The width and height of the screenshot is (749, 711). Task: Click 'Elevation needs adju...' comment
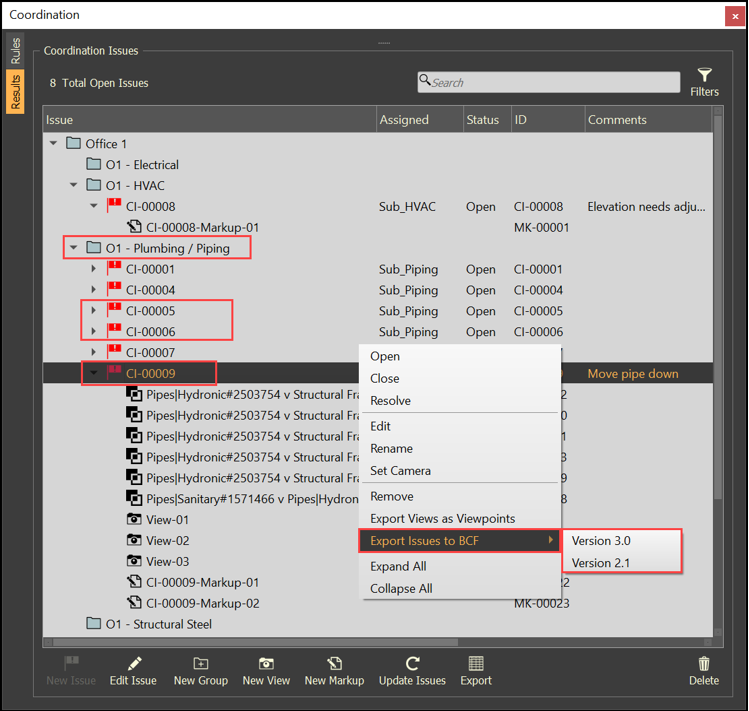(646, 206)
